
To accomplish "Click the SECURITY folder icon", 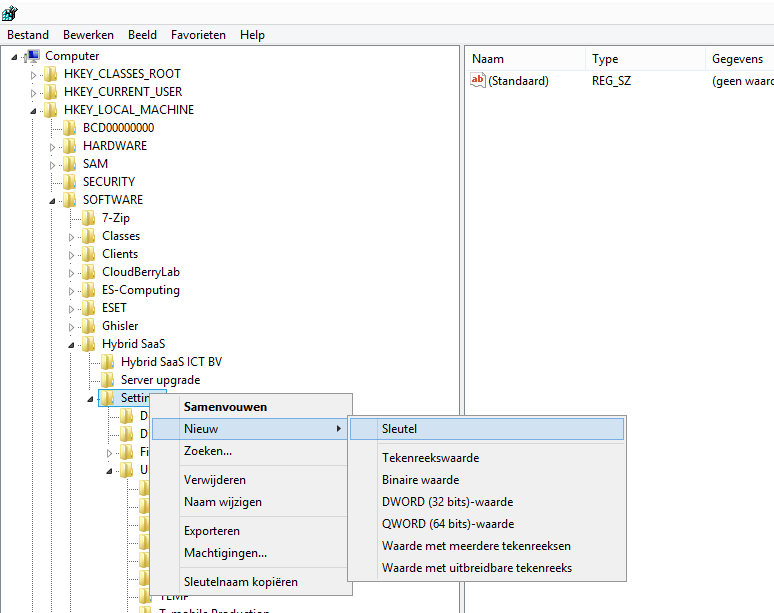I will coord(70,182).
